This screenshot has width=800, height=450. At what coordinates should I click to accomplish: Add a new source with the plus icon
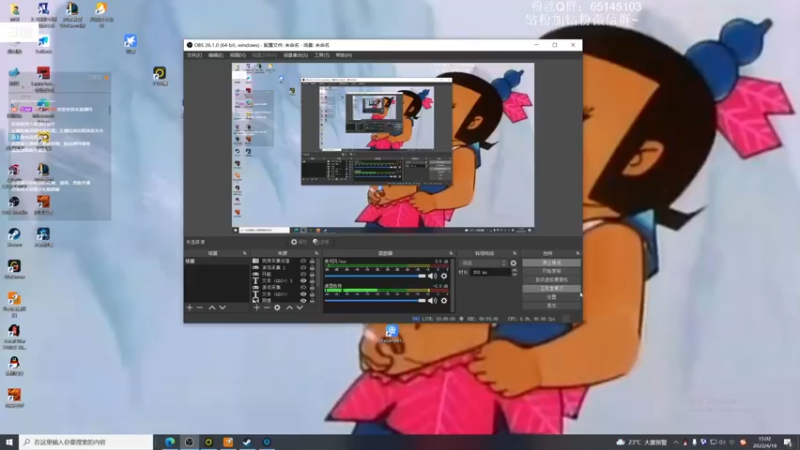point(257,308)
